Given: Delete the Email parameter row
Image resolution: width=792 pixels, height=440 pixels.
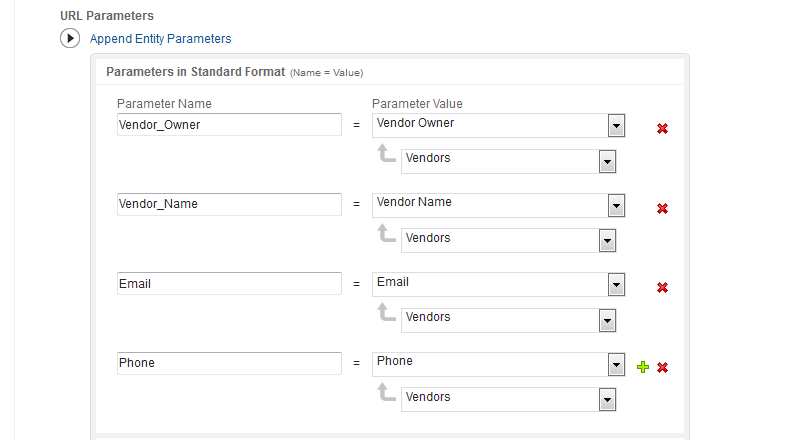Looking at the screenshot, I should (x=662, y=288).
